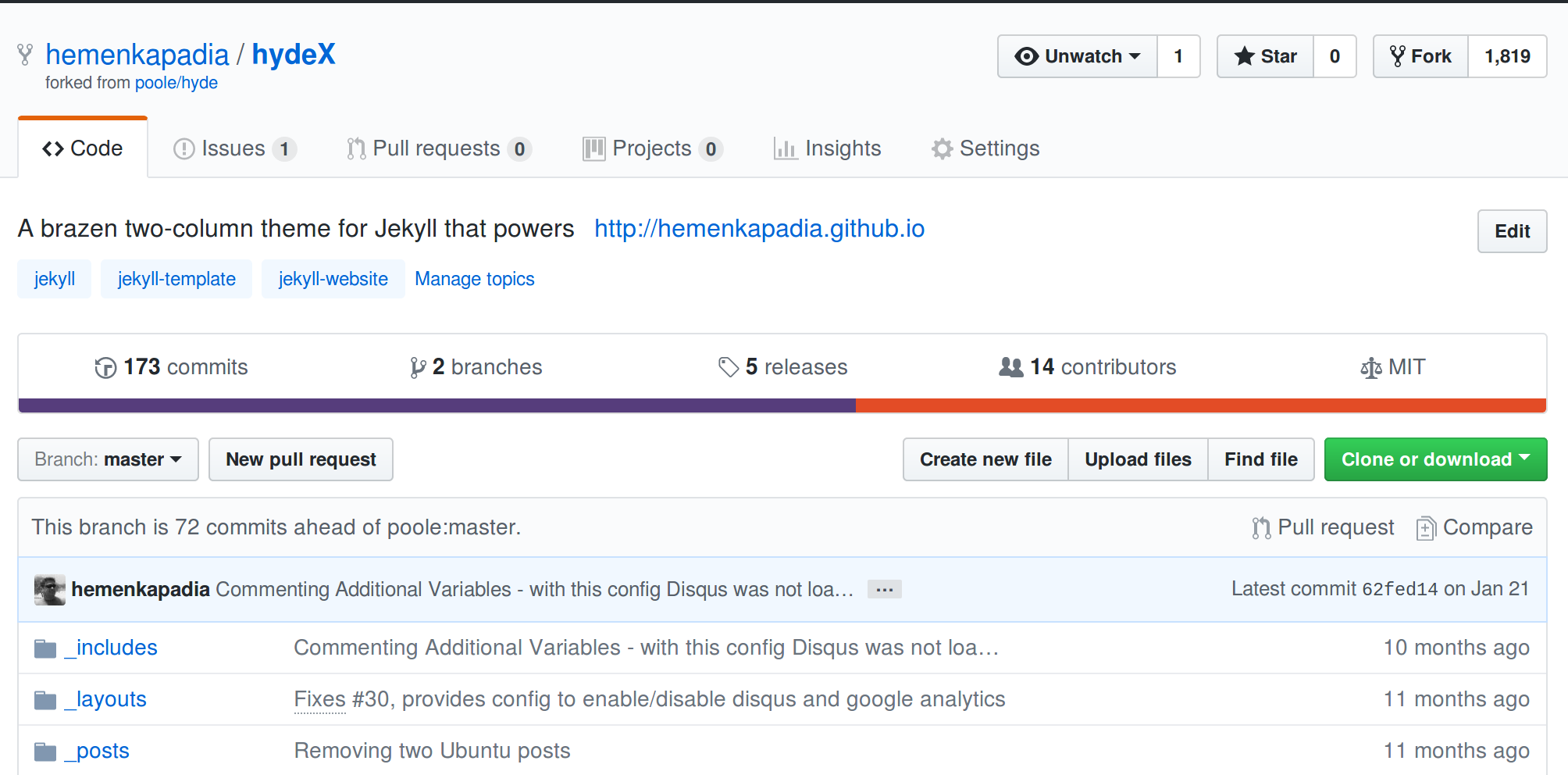Click the _includes folder icon
This screenshot has width=1568, height=775.
[45, 648]
